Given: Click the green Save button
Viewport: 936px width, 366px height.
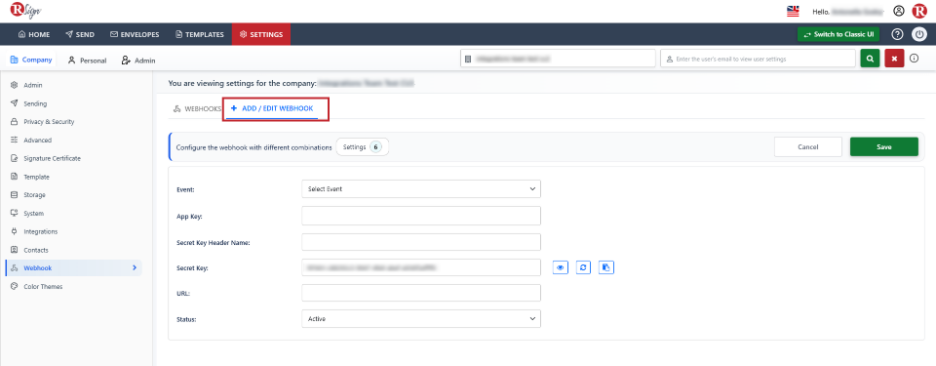Looking at the screenshot, I should 884,147.
